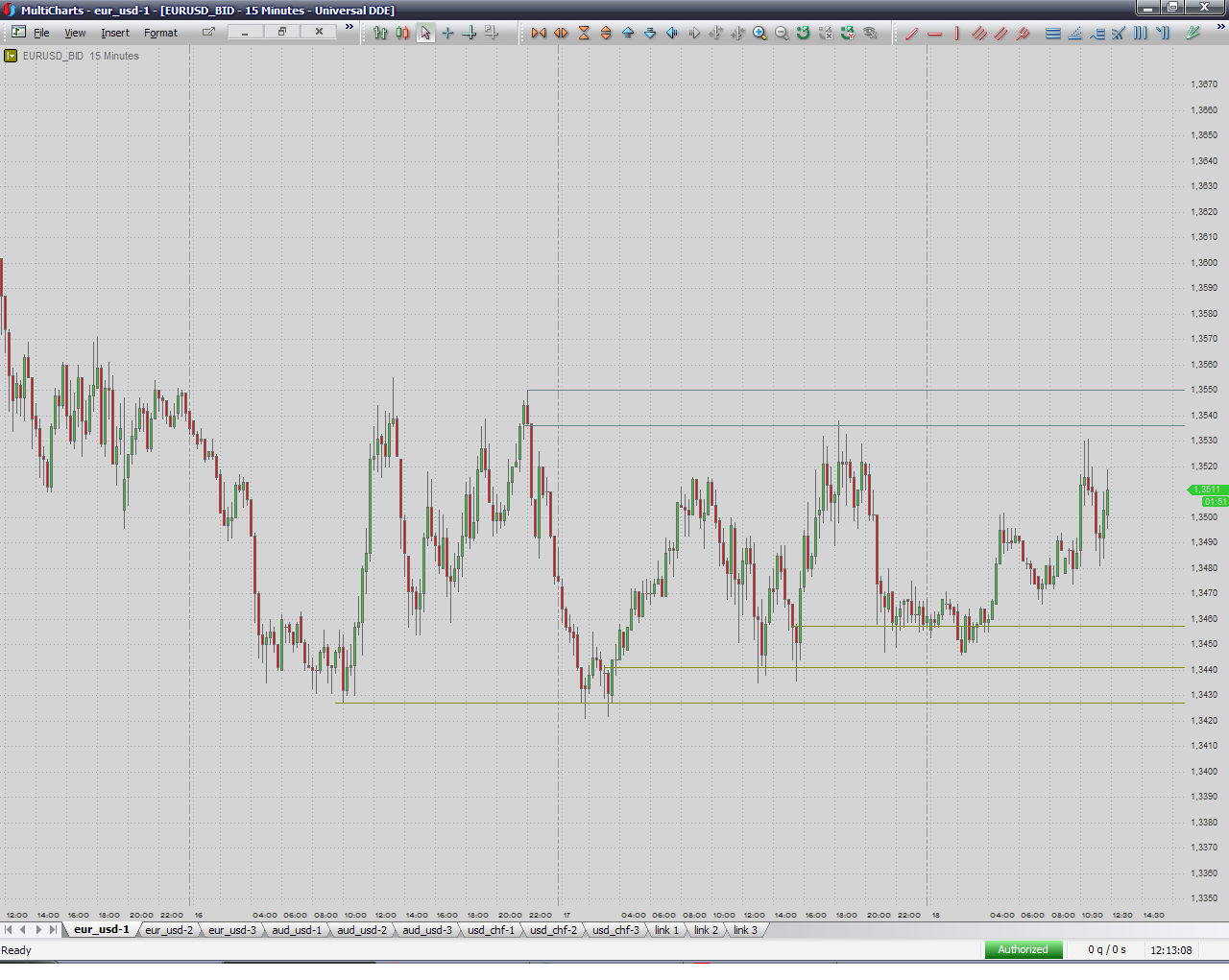Collapse the EURUSD_BID status line box
The image size is (1229, 980).
[x=11, y=56]
